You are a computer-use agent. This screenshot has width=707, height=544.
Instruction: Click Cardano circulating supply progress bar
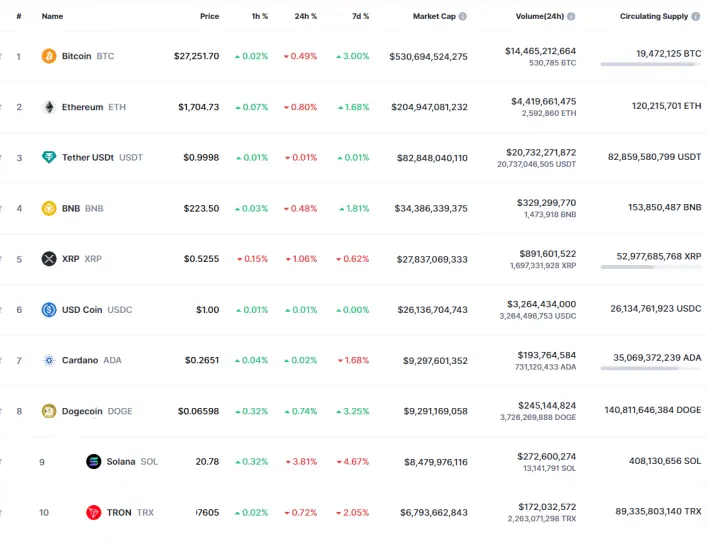[x=651, y=369]
